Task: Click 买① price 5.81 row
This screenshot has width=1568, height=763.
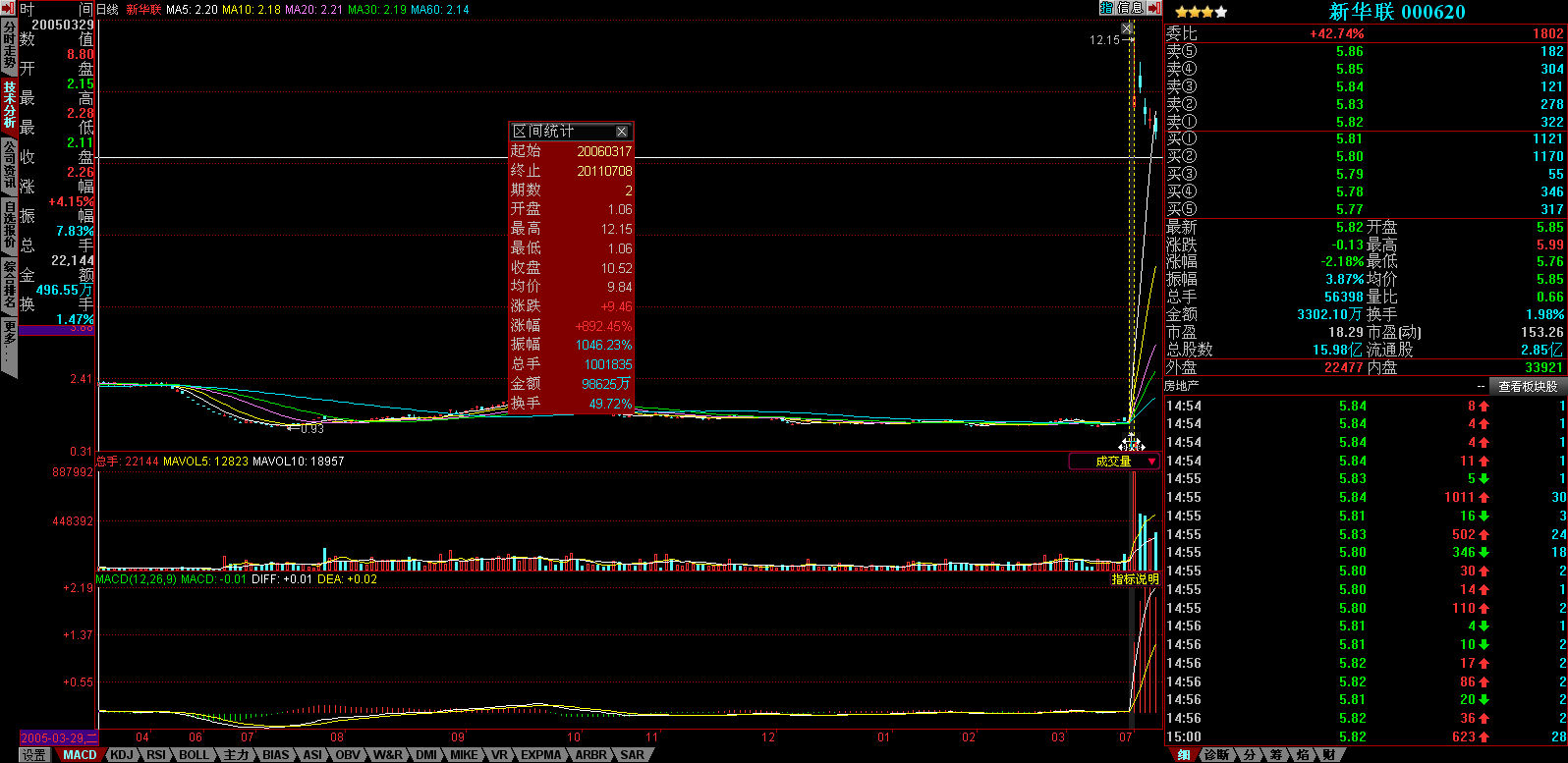Action: click(1365, 138)
